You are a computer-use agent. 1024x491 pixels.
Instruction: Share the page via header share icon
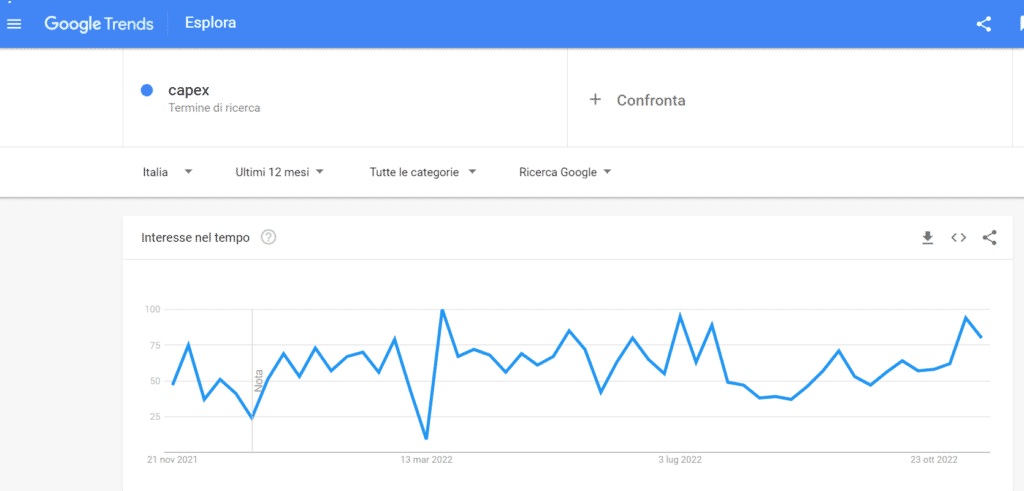pos(984,25)
